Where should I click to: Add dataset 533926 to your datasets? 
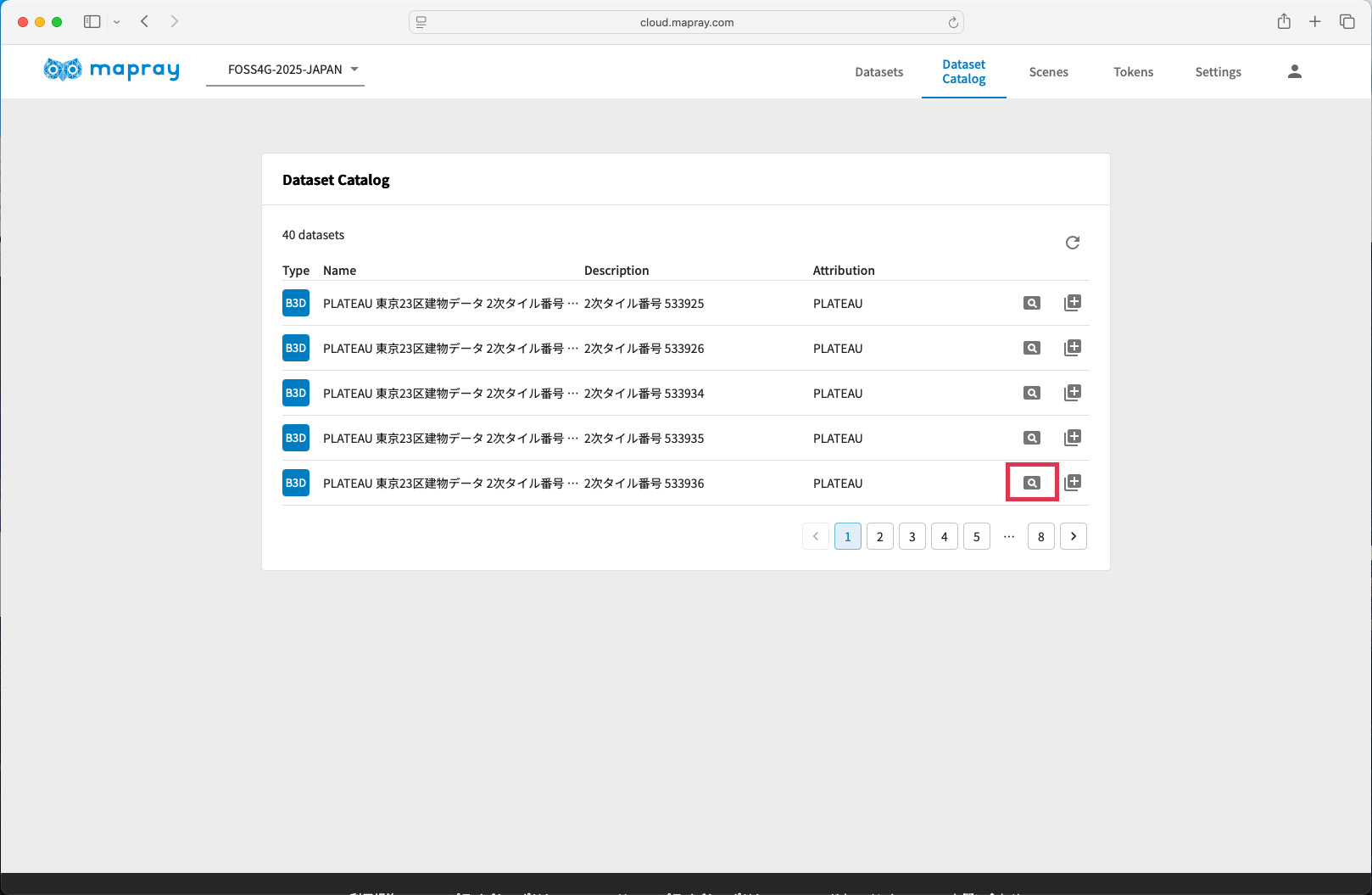(1072, 348)
